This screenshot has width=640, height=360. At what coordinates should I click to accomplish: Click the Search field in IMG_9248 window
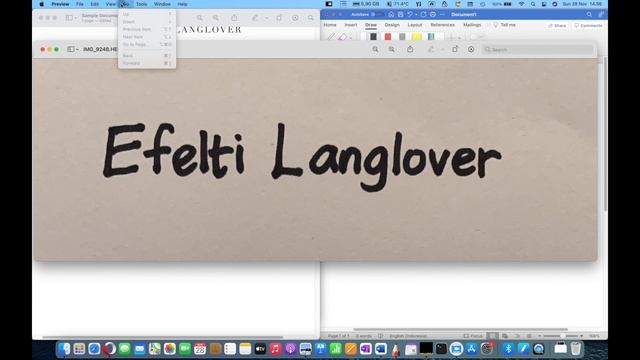point(538,49)
